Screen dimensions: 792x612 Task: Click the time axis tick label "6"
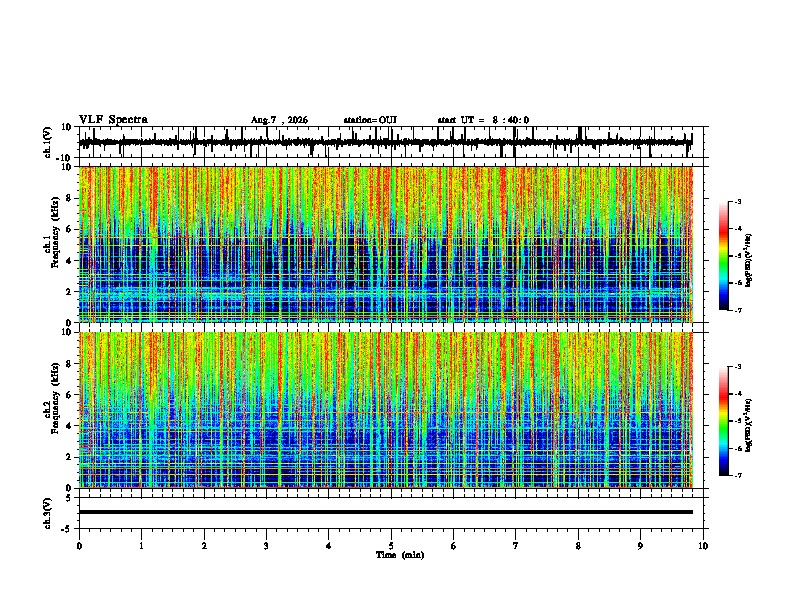point(454,546)
